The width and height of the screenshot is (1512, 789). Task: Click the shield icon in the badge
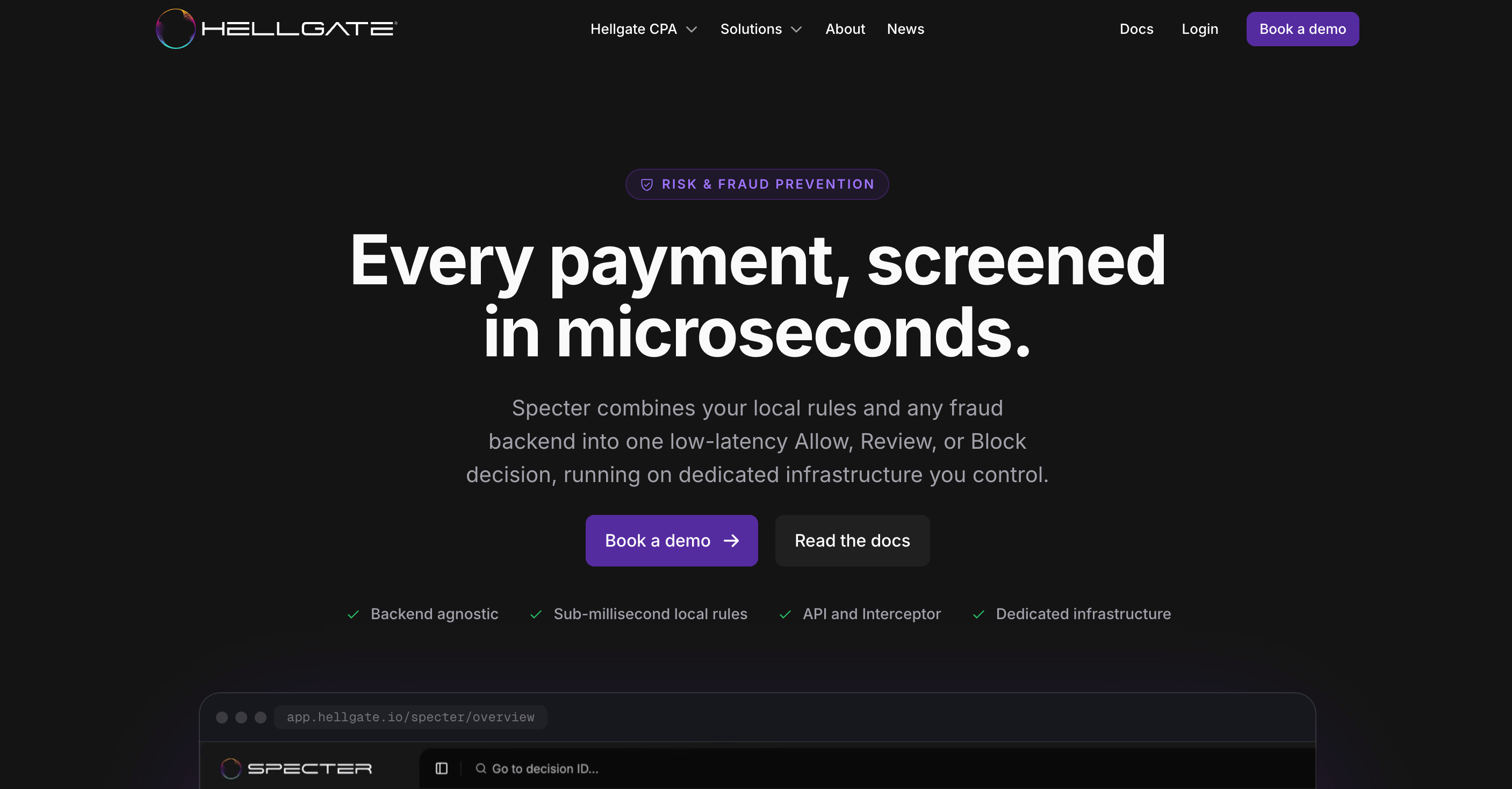pyautogui.click(x=646, y=184)
